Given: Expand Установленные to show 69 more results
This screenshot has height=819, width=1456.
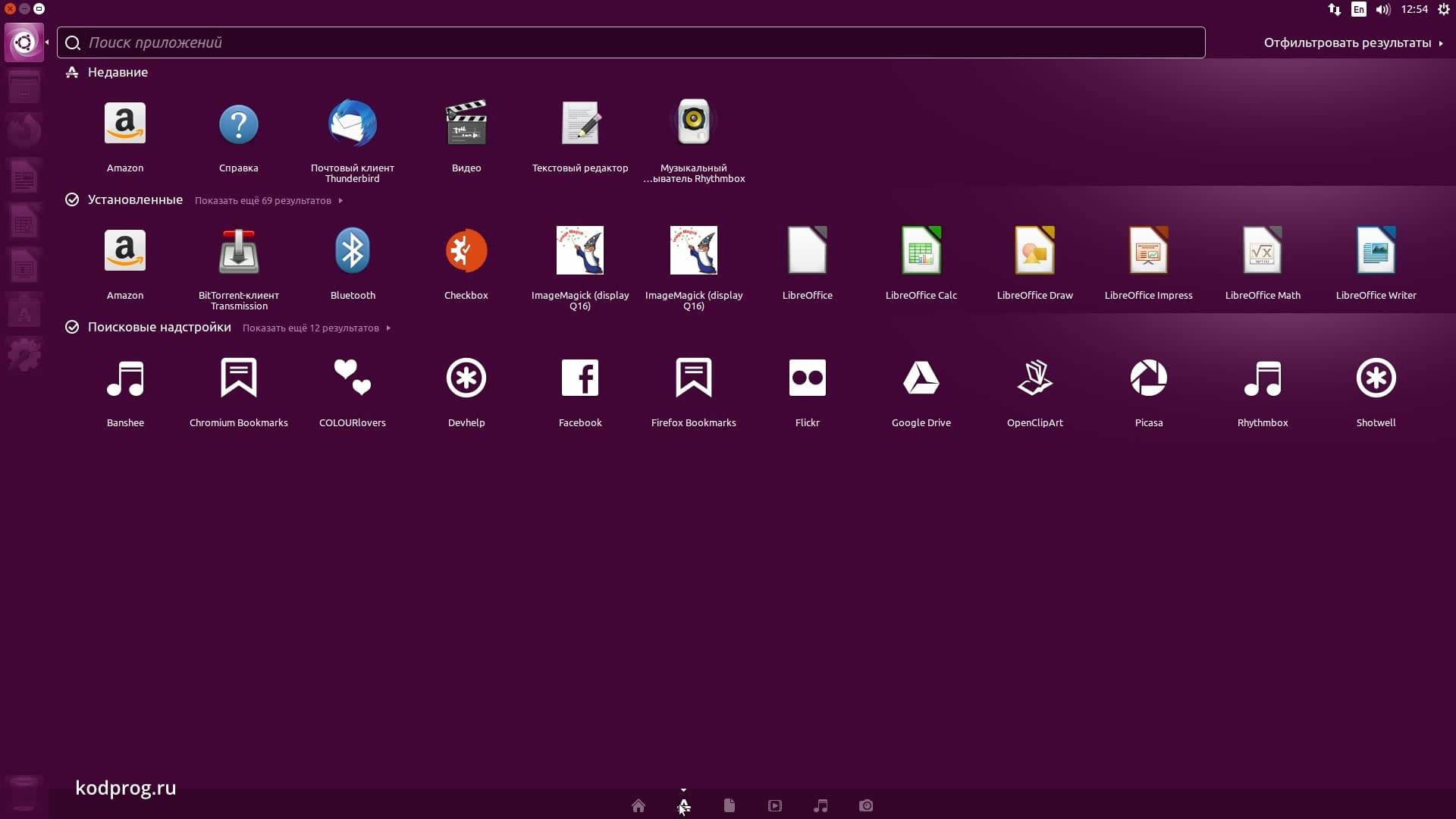Looking at the screenshot, I should pyautogui.click(x=268, y=201).
